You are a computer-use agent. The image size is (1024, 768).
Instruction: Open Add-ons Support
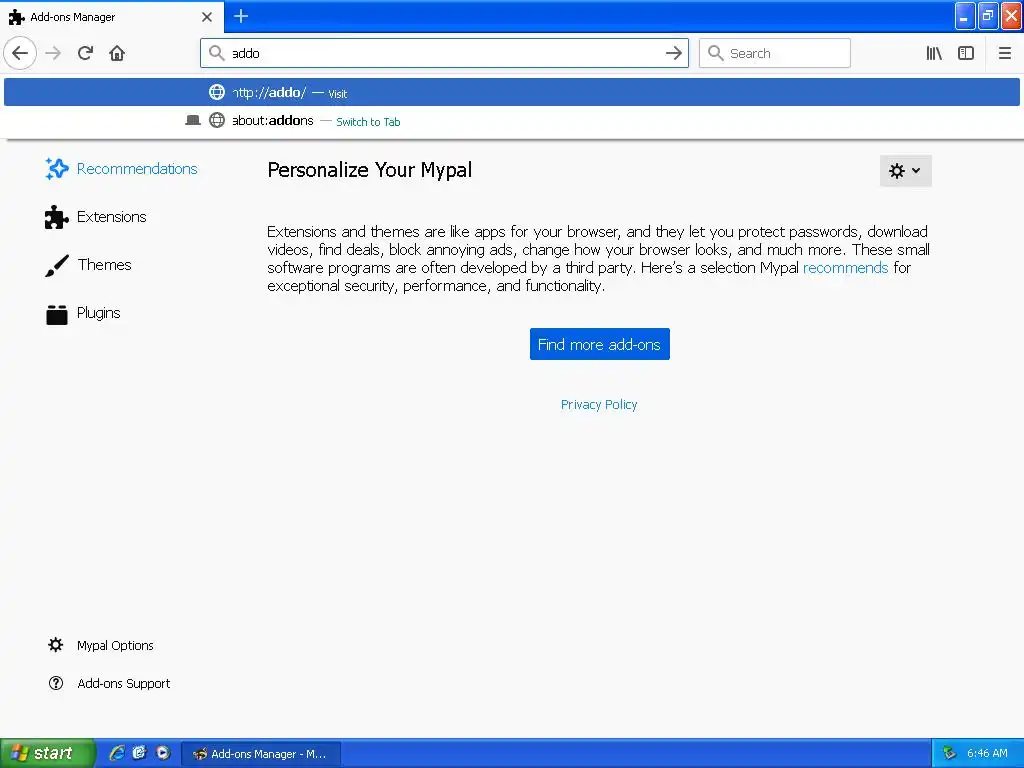[109, 683]
